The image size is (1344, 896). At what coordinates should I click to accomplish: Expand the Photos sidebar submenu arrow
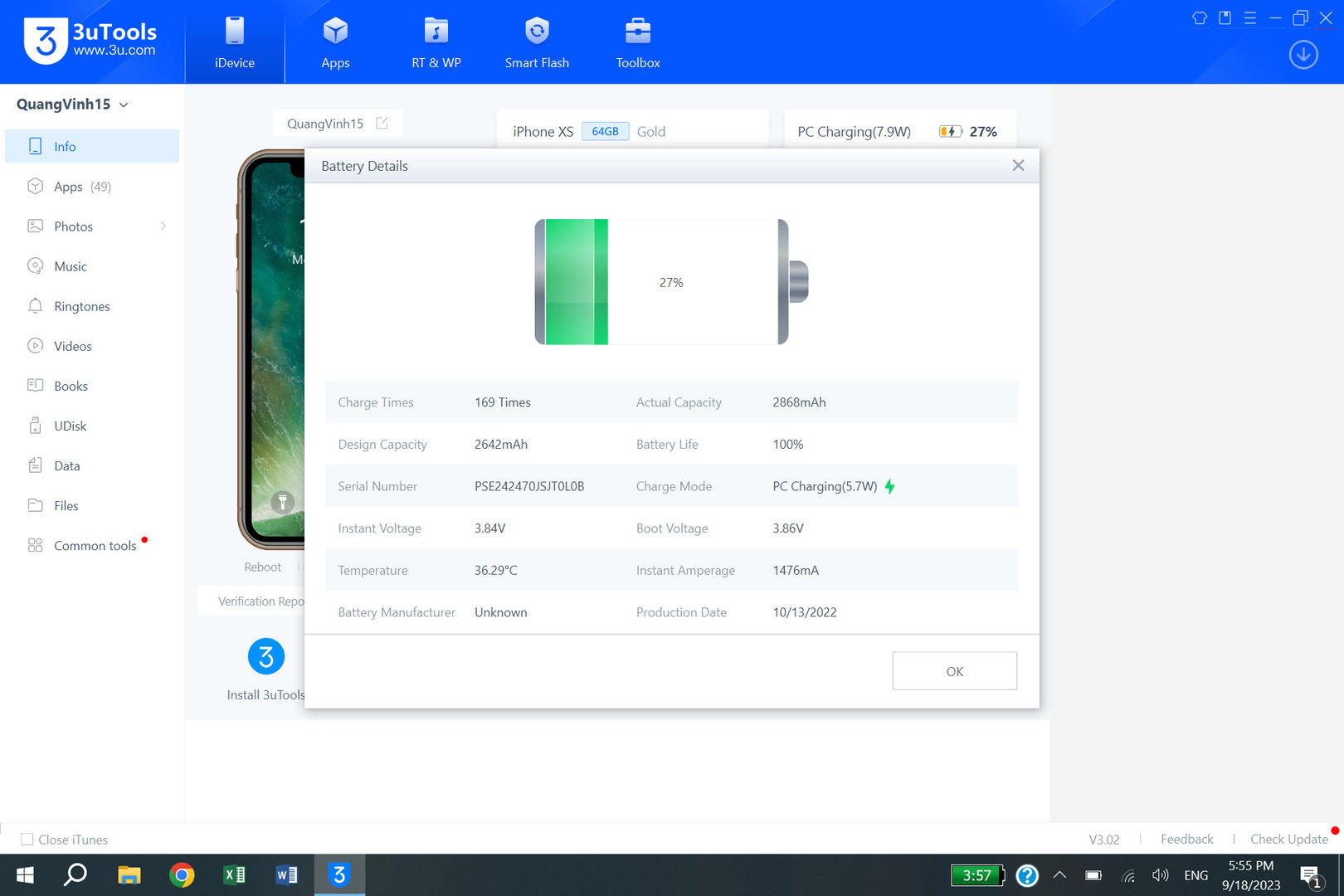(x=163, y=226)
